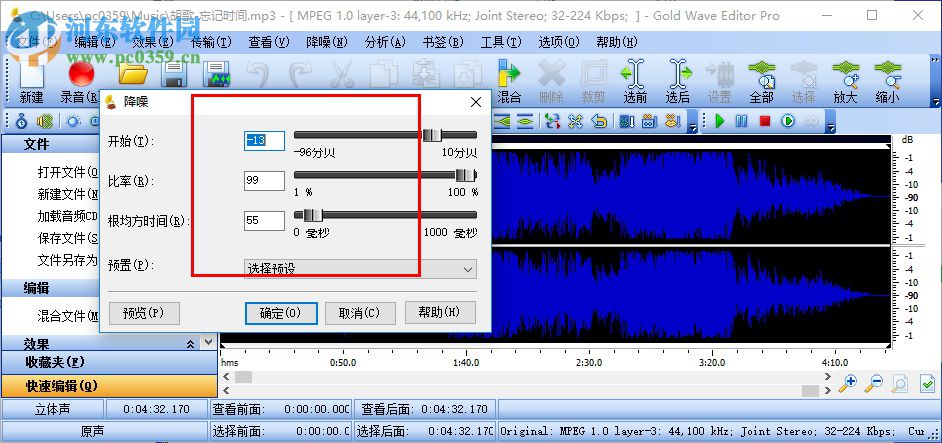The height and width of the screenshot is (443, 942).
Task: Click the undo arrow toolbar icon
Action: click(x=258, y=75)
